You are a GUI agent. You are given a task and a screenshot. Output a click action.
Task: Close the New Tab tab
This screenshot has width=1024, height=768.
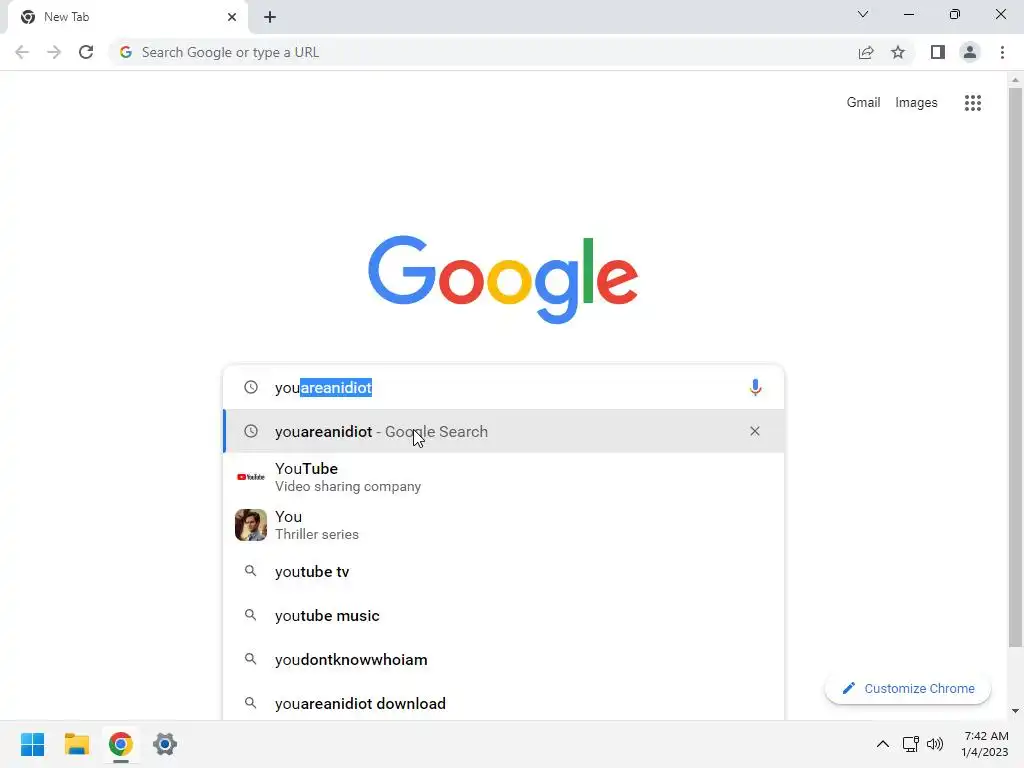coord(232,17)
